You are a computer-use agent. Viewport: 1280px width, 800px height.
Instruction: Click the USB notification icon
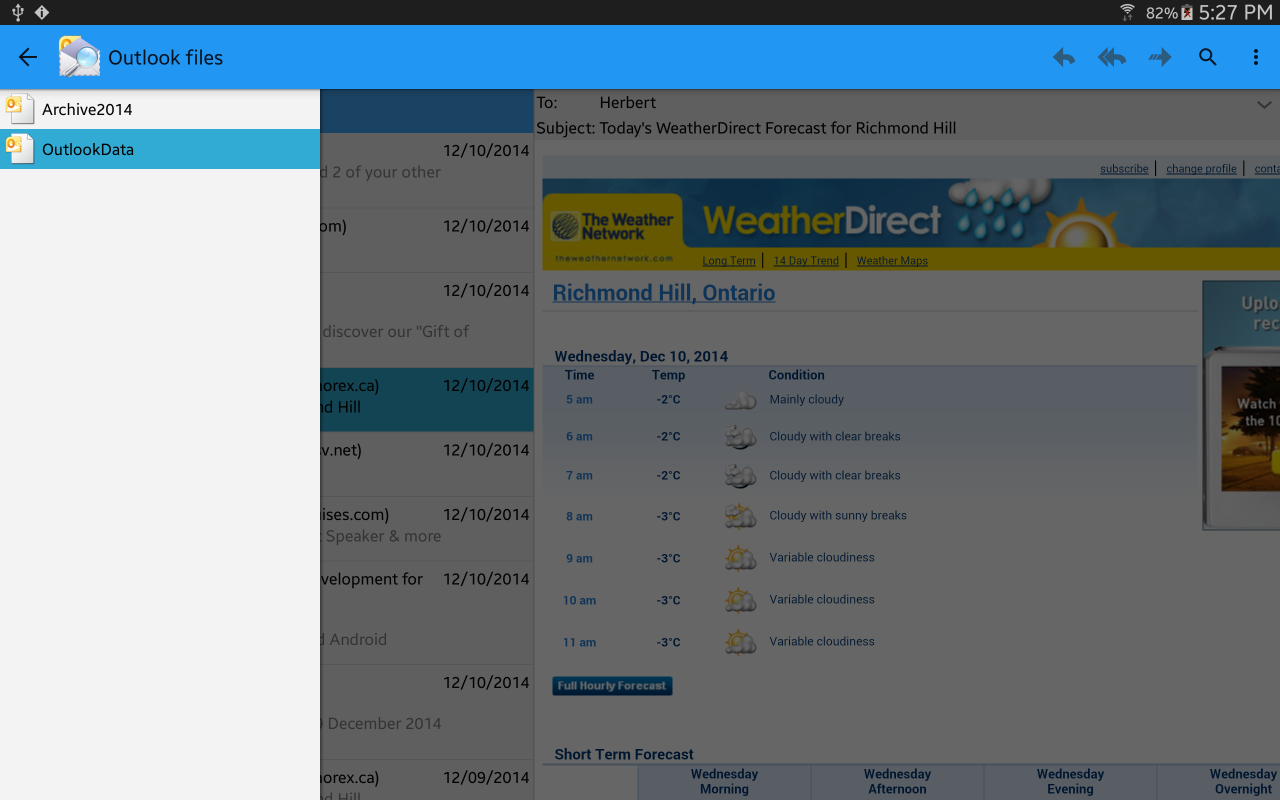17,12
